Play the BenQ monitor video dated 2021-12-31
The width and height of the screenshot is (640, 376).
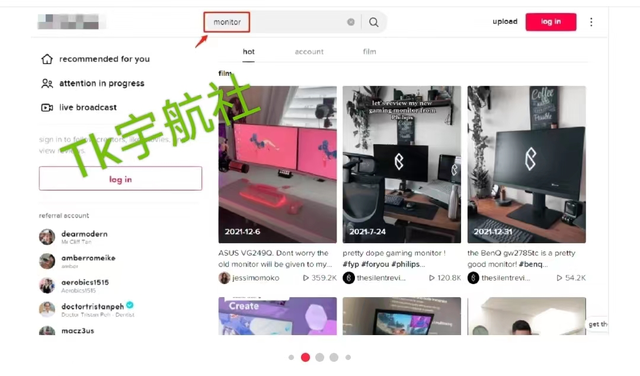click(527, 165)
